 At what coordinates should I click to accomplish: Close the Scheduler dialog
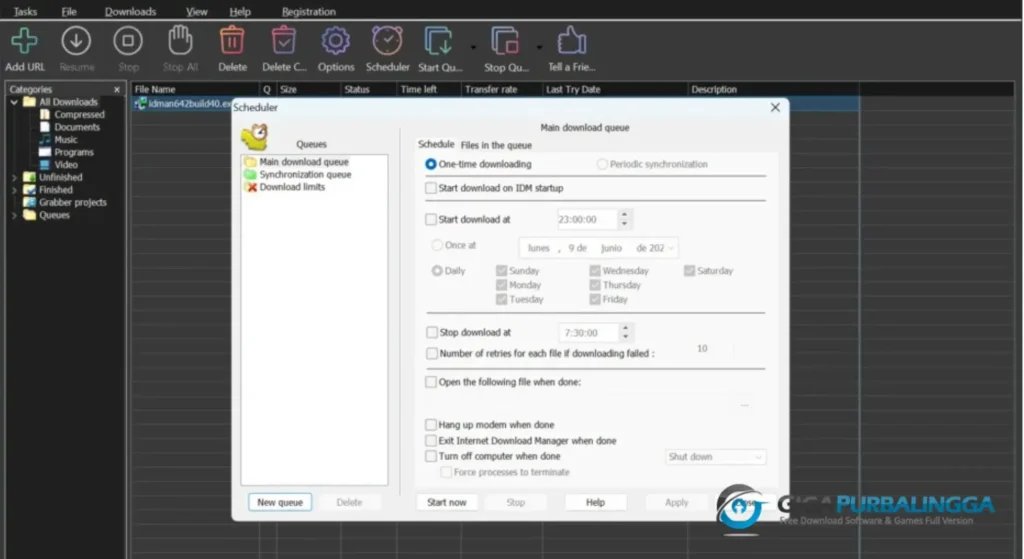click(x=775, y=108)
